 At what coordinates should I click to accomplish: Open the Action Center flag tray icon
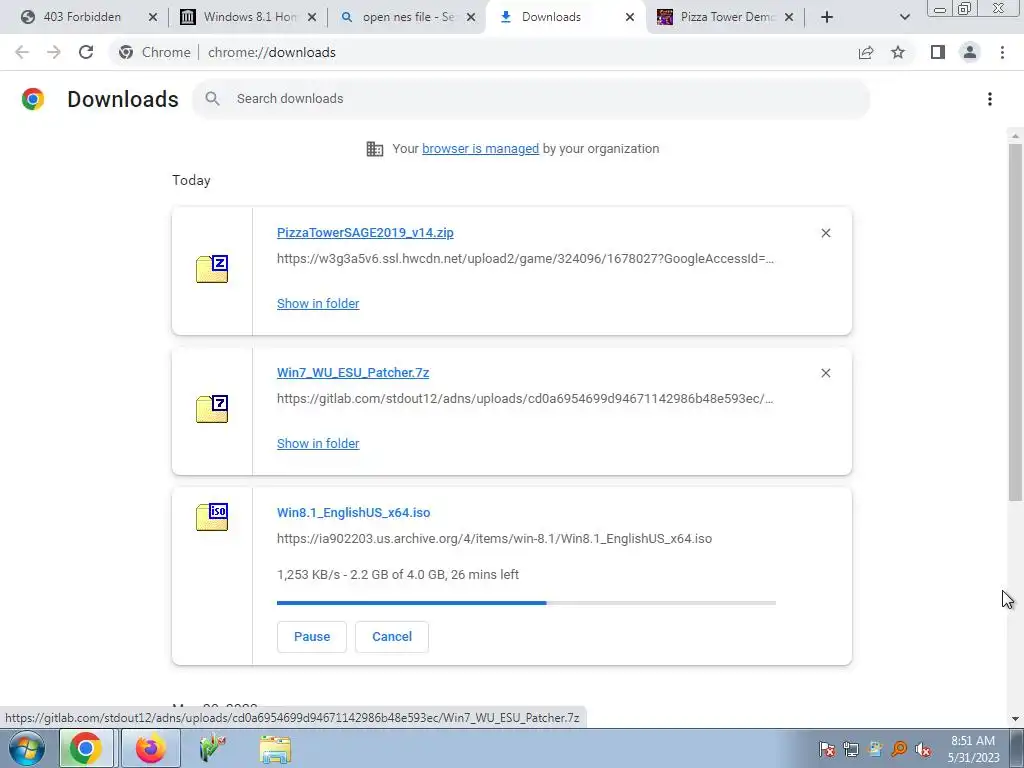[827, 749]
